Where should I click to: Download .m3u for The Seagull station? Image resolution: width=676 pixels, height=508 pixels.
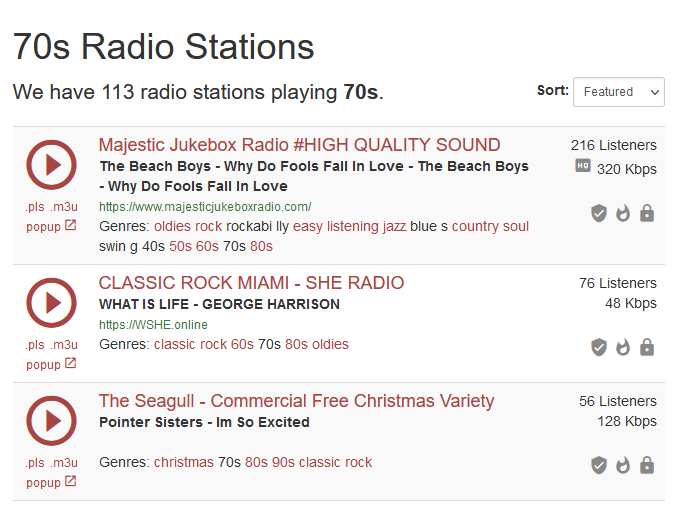coord(64,463)
